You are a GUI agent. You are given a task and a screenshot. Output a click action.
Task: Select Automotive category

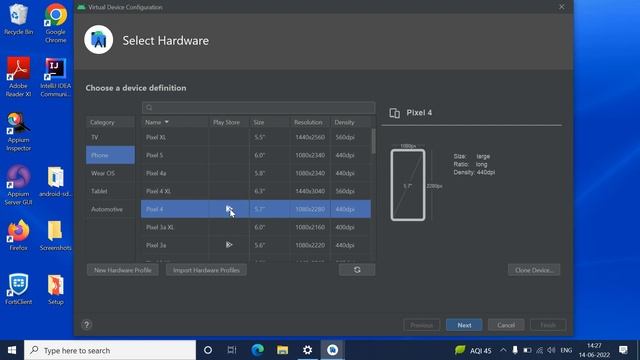[x=110, y=209]
